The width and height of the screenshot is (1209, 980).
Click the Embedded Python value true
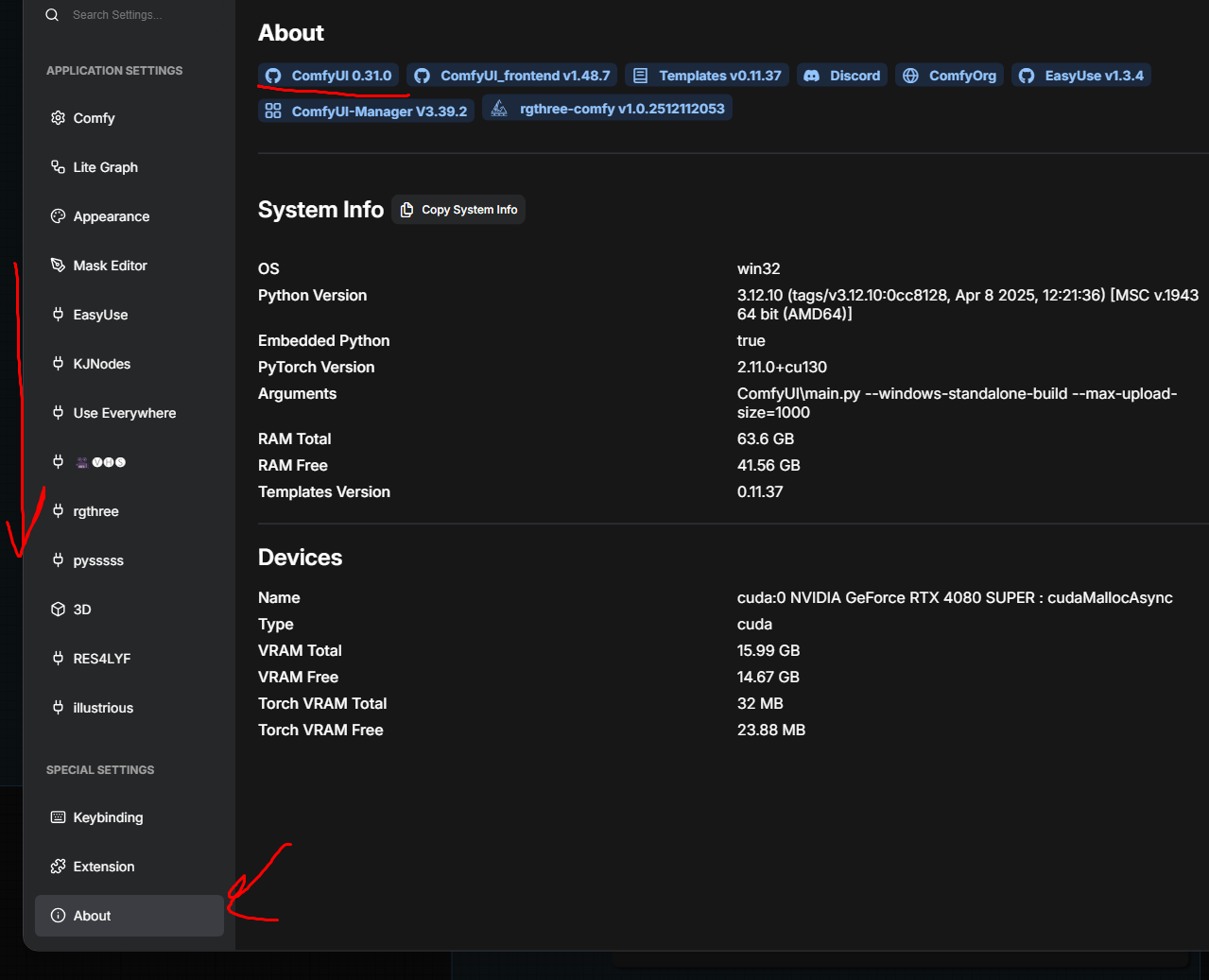point(751,340)
